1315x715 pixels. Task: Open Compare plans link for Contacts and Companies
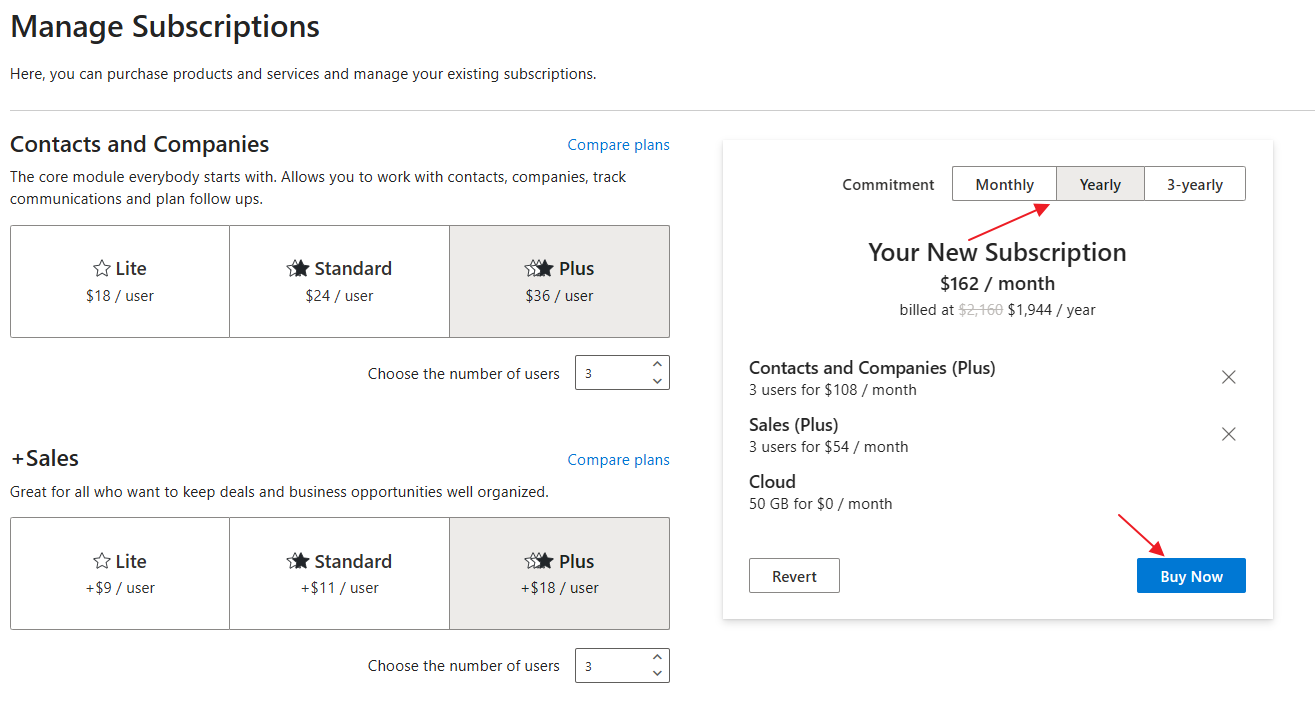(x=619, y=145)
